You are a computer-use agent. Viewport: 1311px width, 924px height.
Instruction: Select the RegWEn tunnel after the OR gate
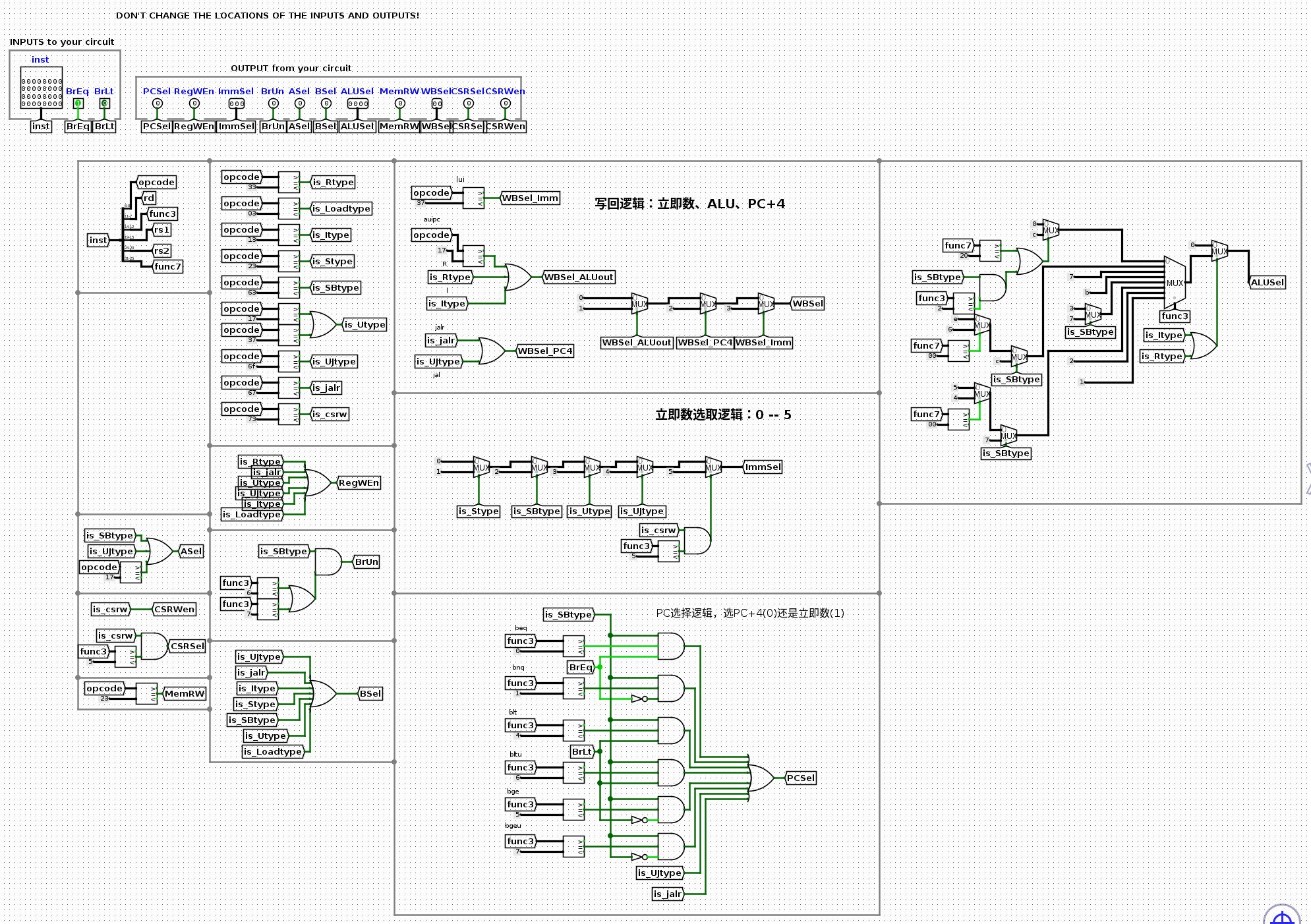pos(358,482)
